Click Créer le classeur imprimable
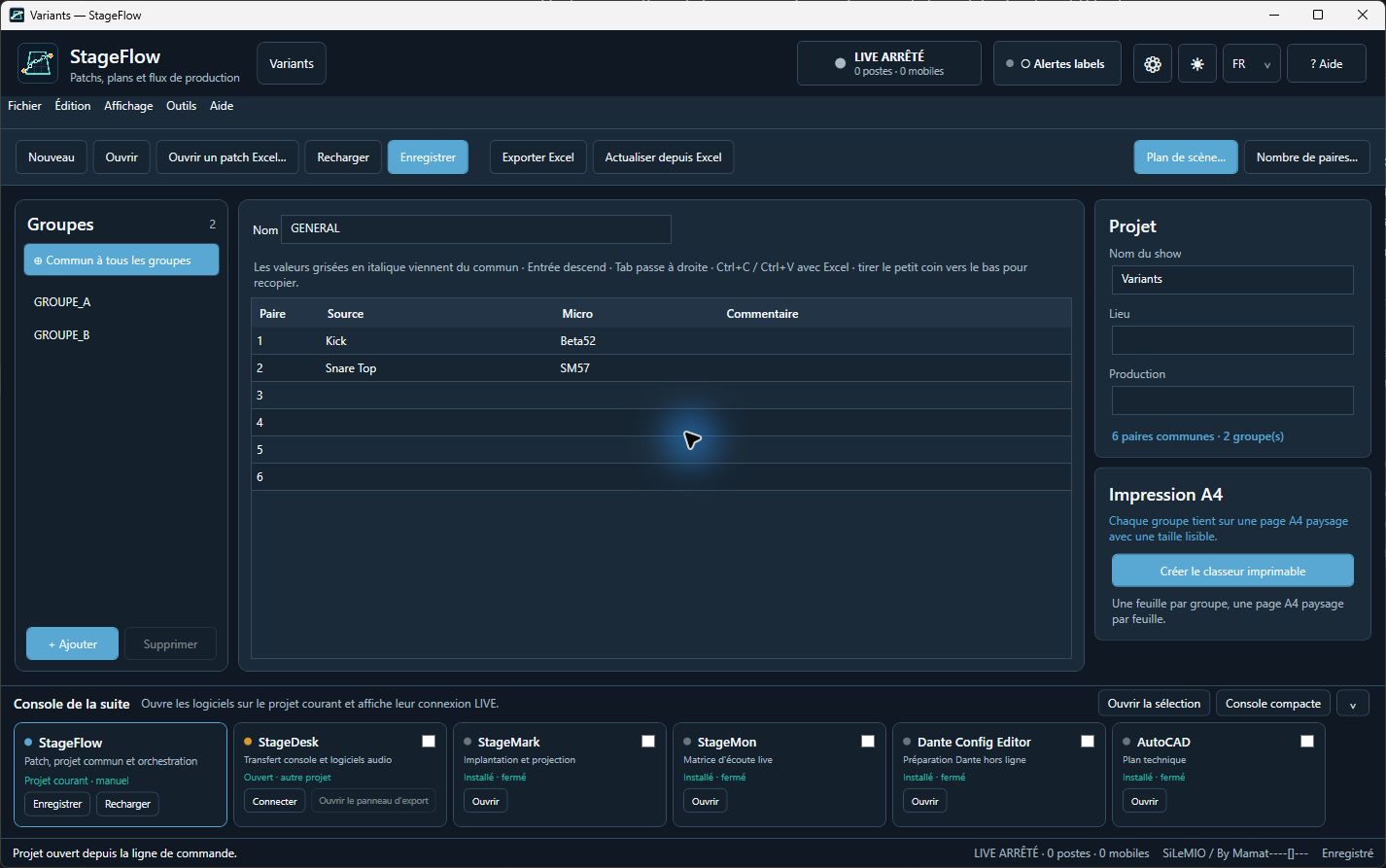This screenshot has height=868, width=1386. coord(1232,572)
